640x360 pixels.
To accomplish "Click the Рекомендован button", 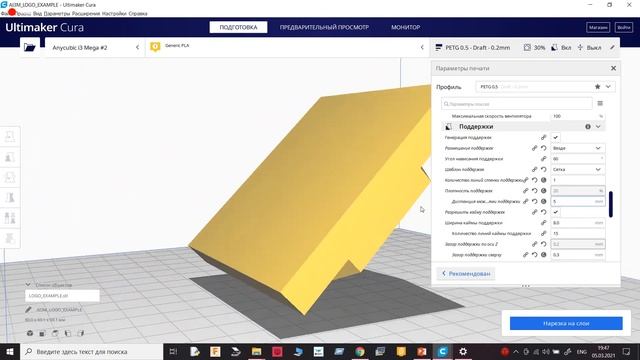I will pos(466,273).
